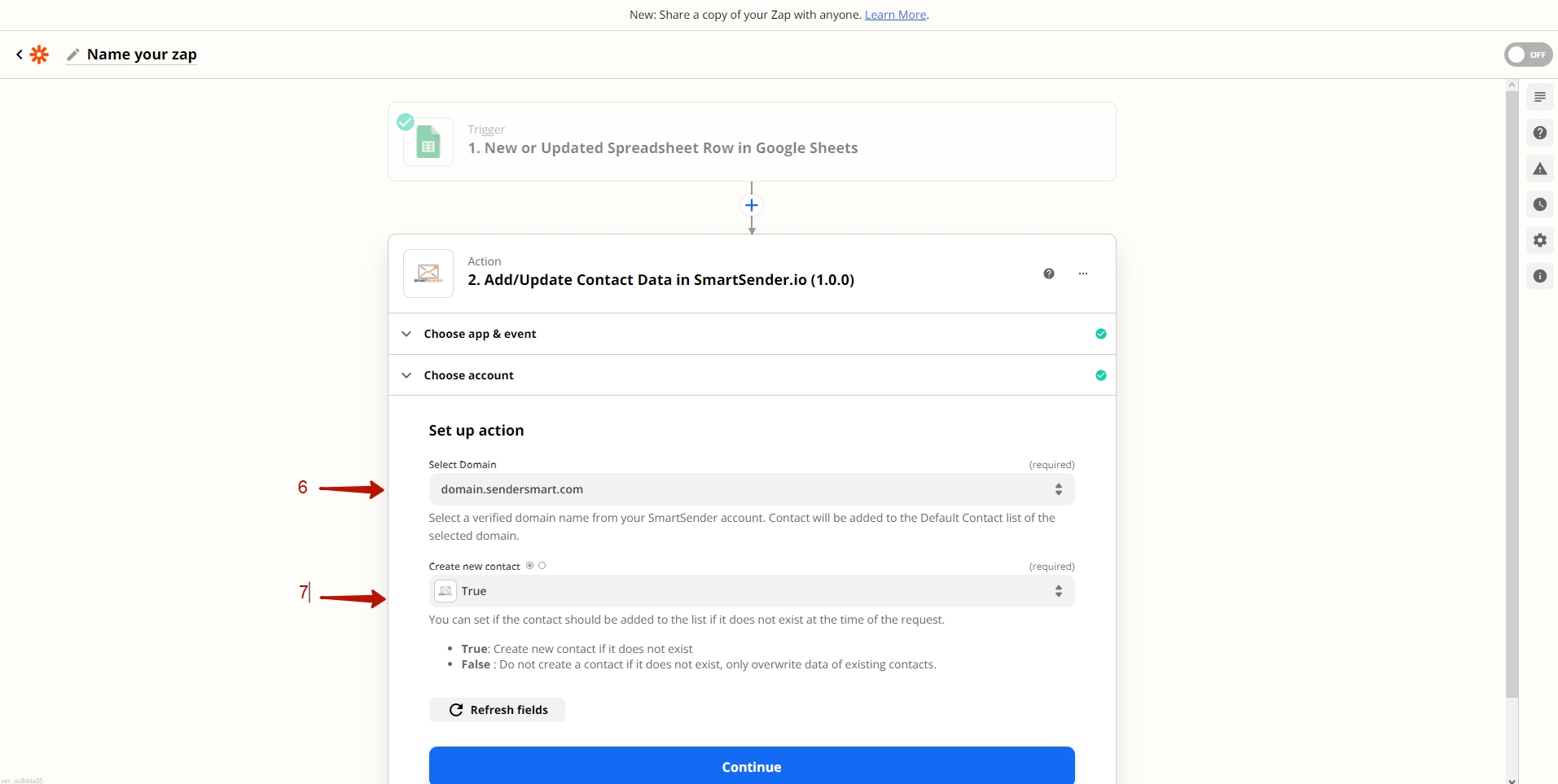
Task: Open the warning triangle icon in the sidebar
Action: click(1539, 169)
